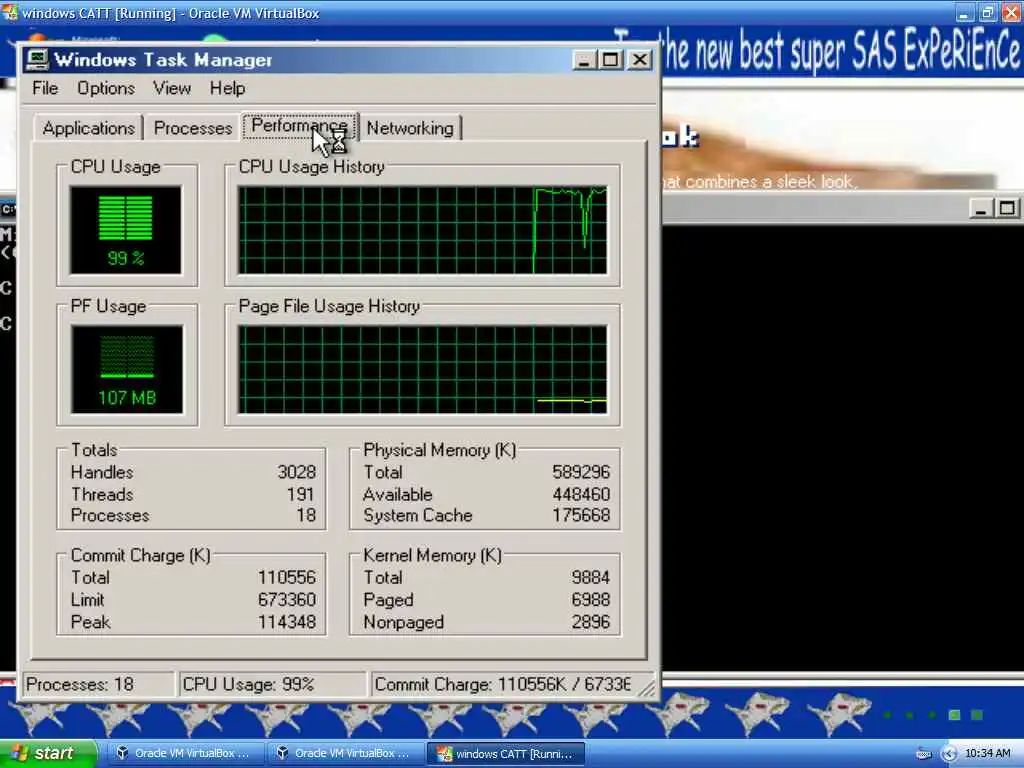
Task: Click the system tray clock 10:34 AM
Action: click(x=987, y=753)
